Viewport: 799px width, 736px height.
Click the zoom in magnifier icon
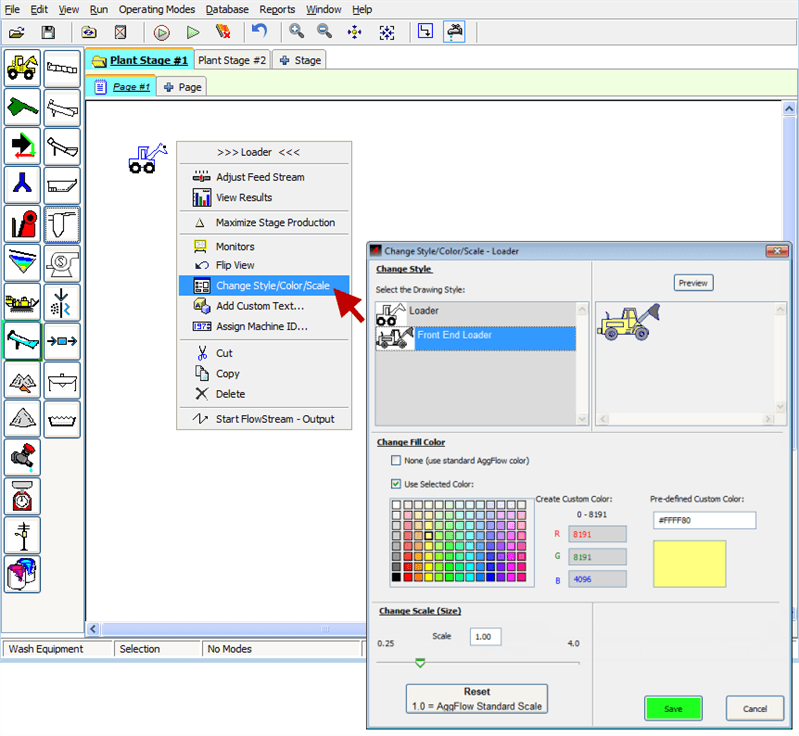click(297, 32)
